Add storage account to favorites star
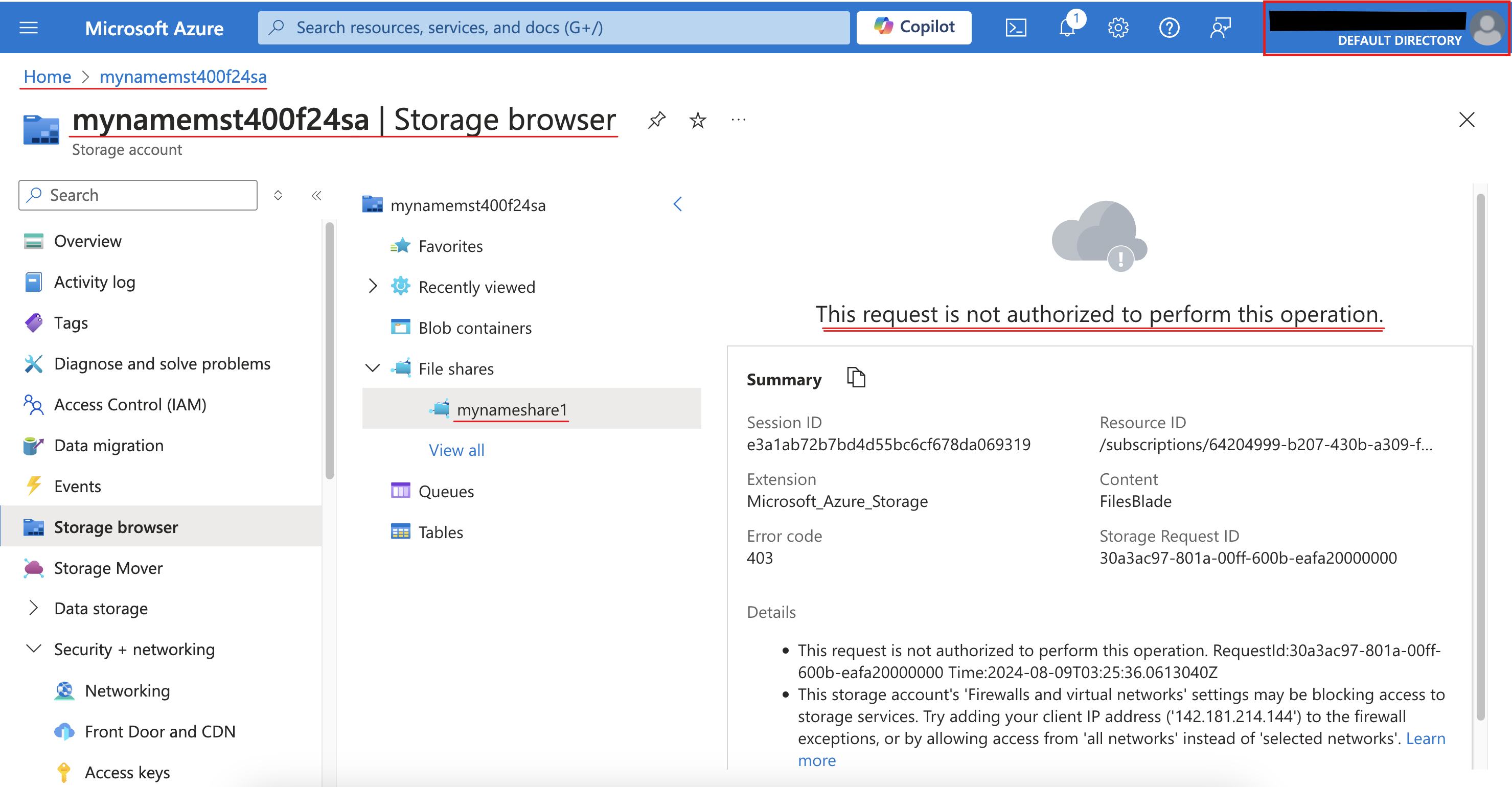Screen dimensions: 1512x787 pos(698,120)
